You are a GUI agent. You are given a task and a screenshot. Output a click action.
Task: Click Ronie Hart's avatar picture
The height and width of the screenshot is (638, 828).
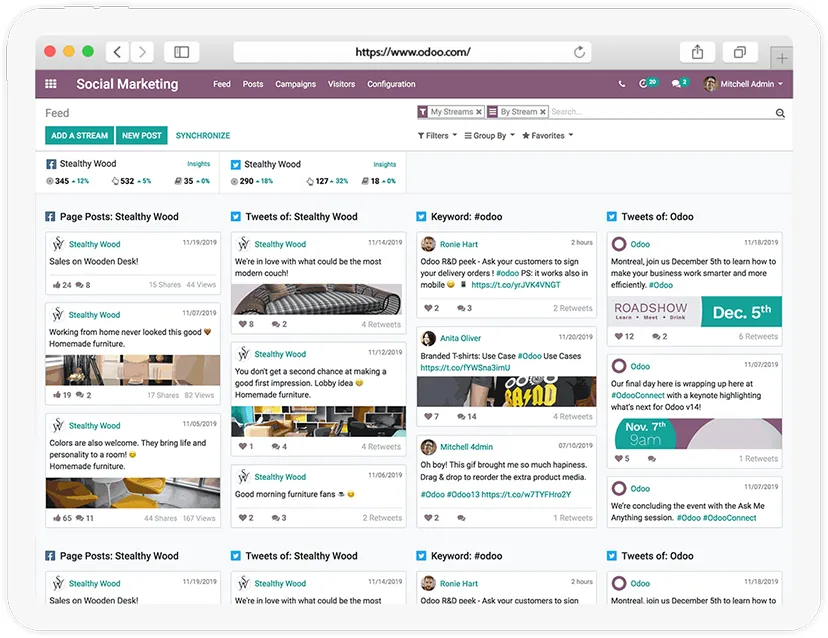[x=428, y=244]
